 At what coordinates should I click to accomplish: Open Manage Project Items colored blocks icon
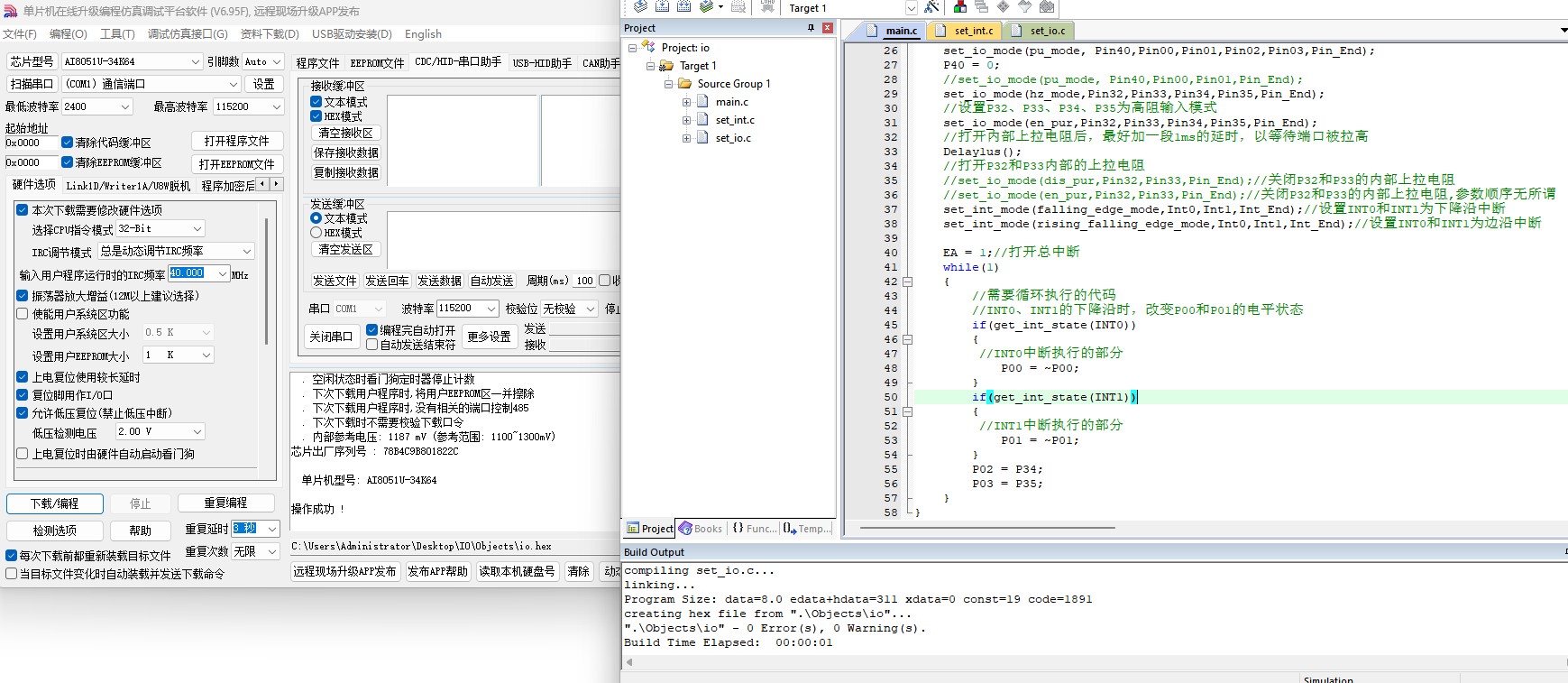[960, 7]
